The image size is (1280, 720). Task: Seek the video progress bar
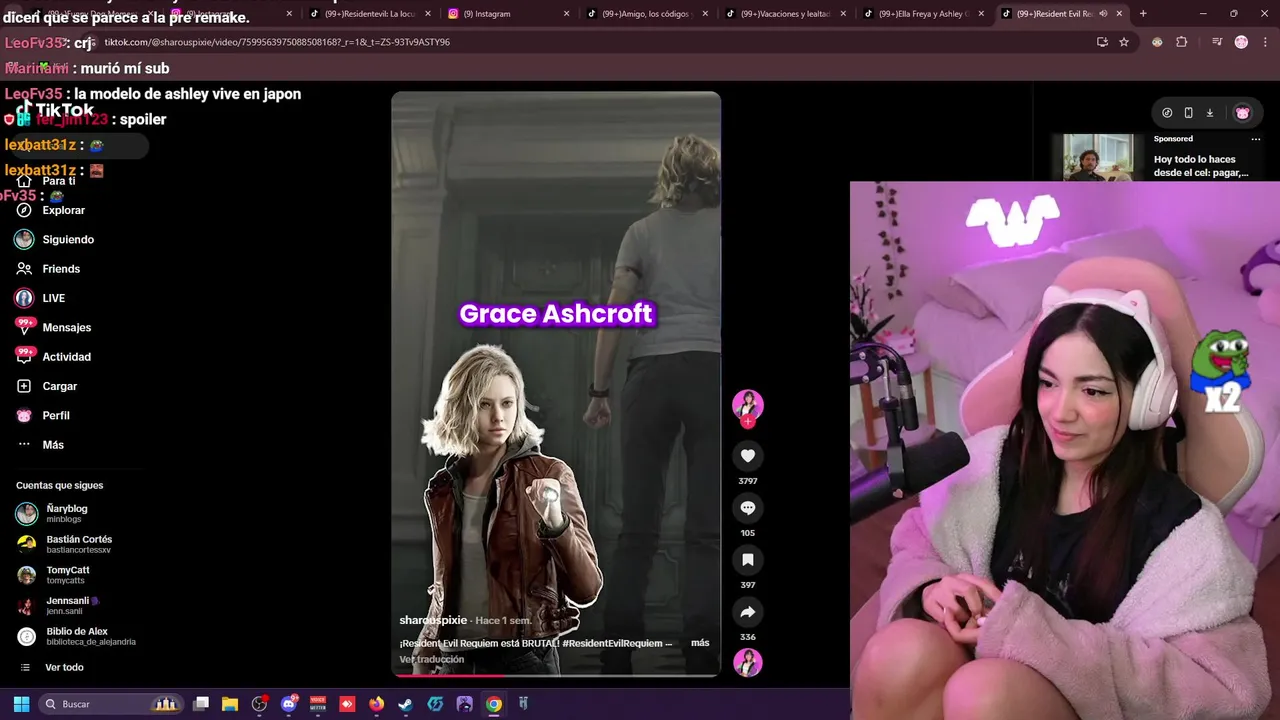point(556,675)
